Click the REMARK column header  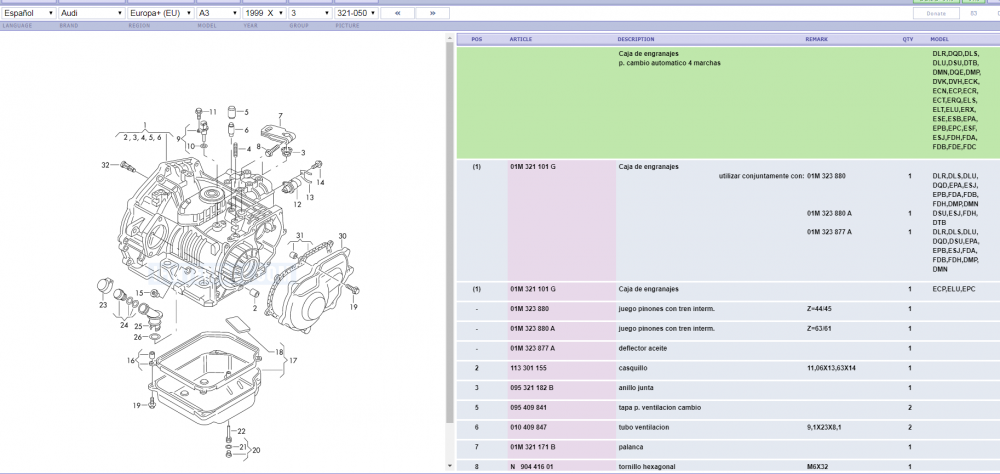coord(816,39)
